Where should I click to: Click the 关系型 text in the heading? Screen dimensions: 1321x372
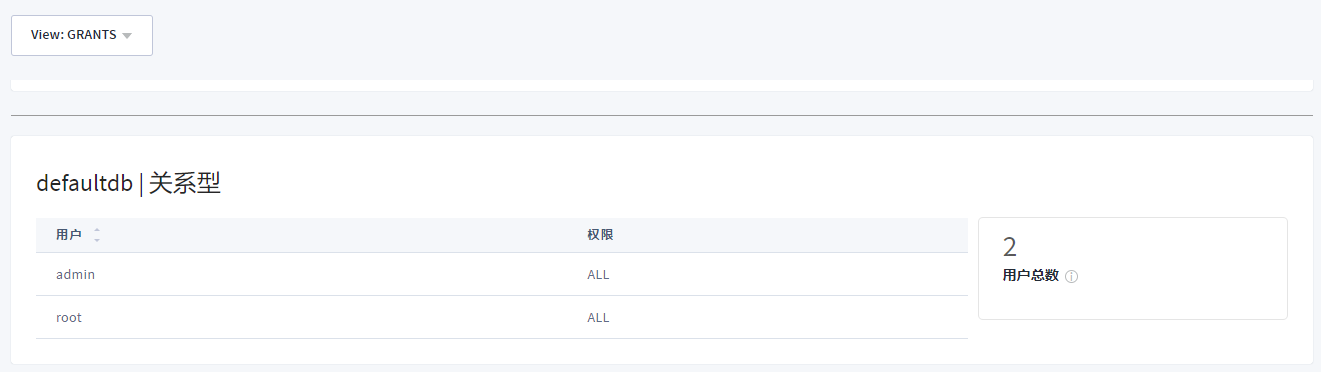click(x=185, y=183)
